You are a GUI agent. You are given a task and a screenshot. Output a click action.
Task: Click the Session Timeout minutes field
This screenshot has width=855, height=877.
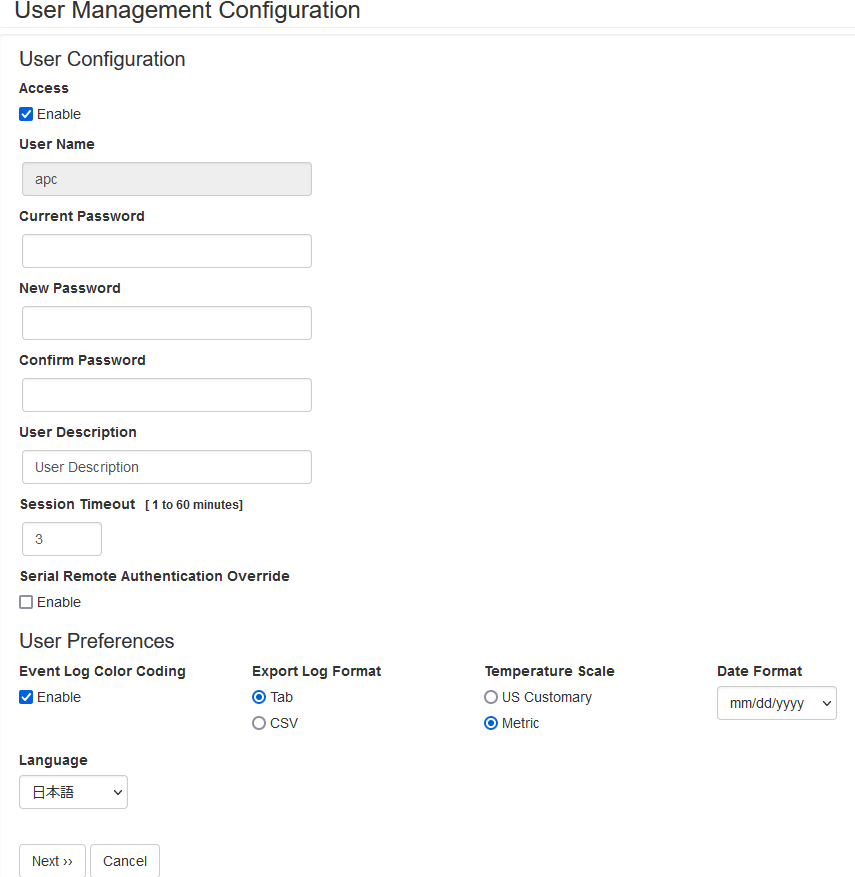pyautogui.click(x=62, y=539)
